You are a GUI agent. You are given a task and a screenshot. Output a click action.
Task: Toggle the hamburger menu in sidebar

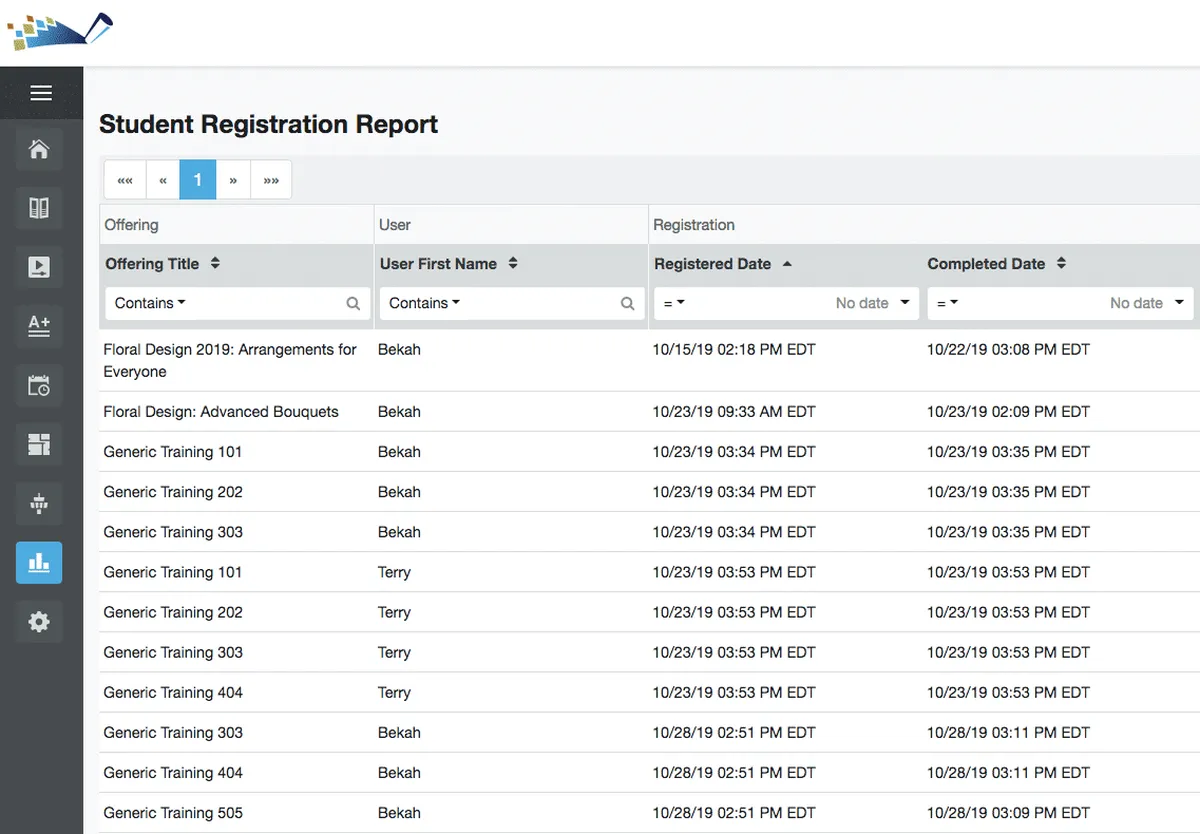pyautogui.click(x=40, y=93)
